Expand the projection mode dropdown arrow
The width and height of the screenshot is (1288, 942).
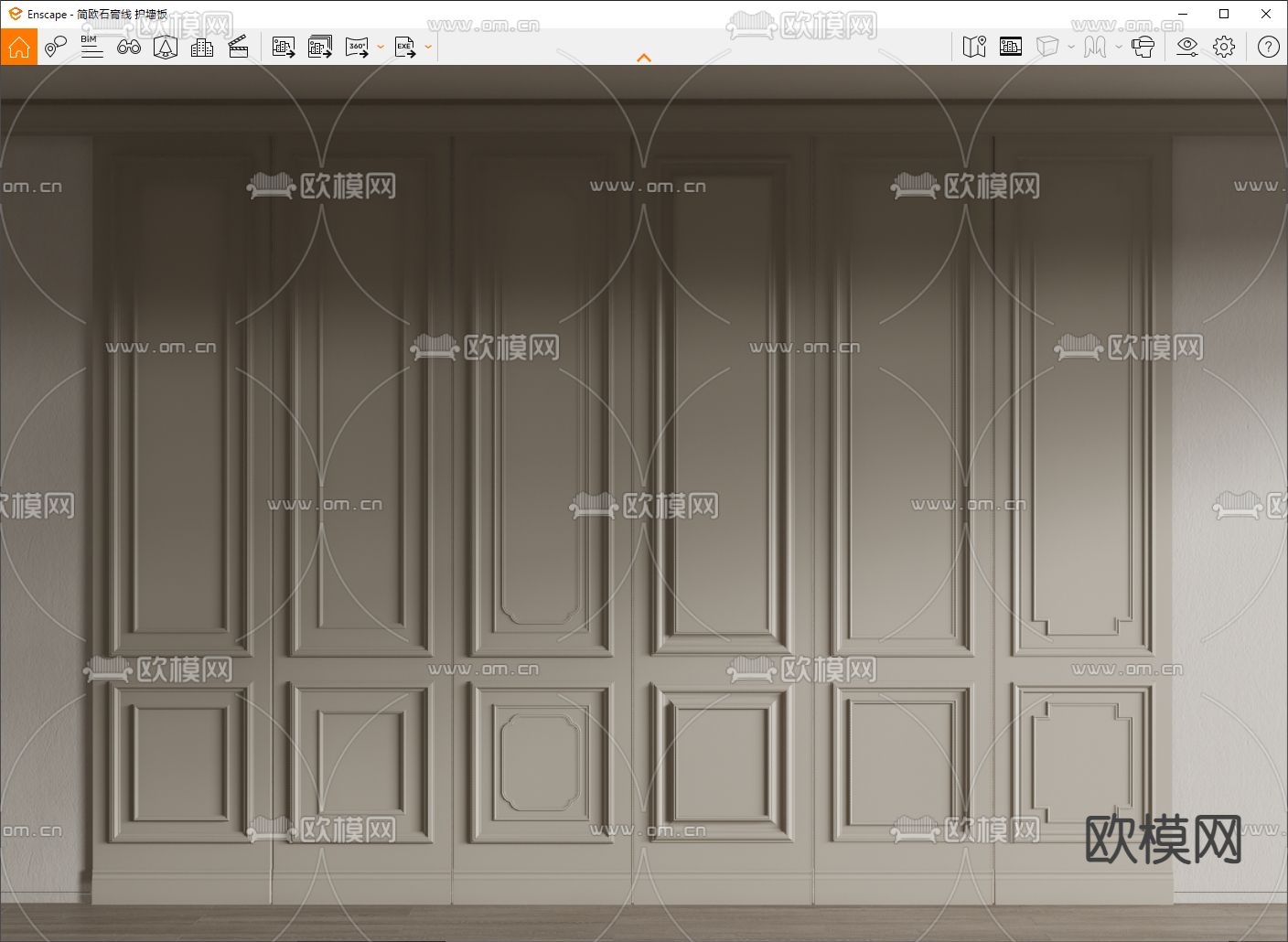[x=1071, y=47]
